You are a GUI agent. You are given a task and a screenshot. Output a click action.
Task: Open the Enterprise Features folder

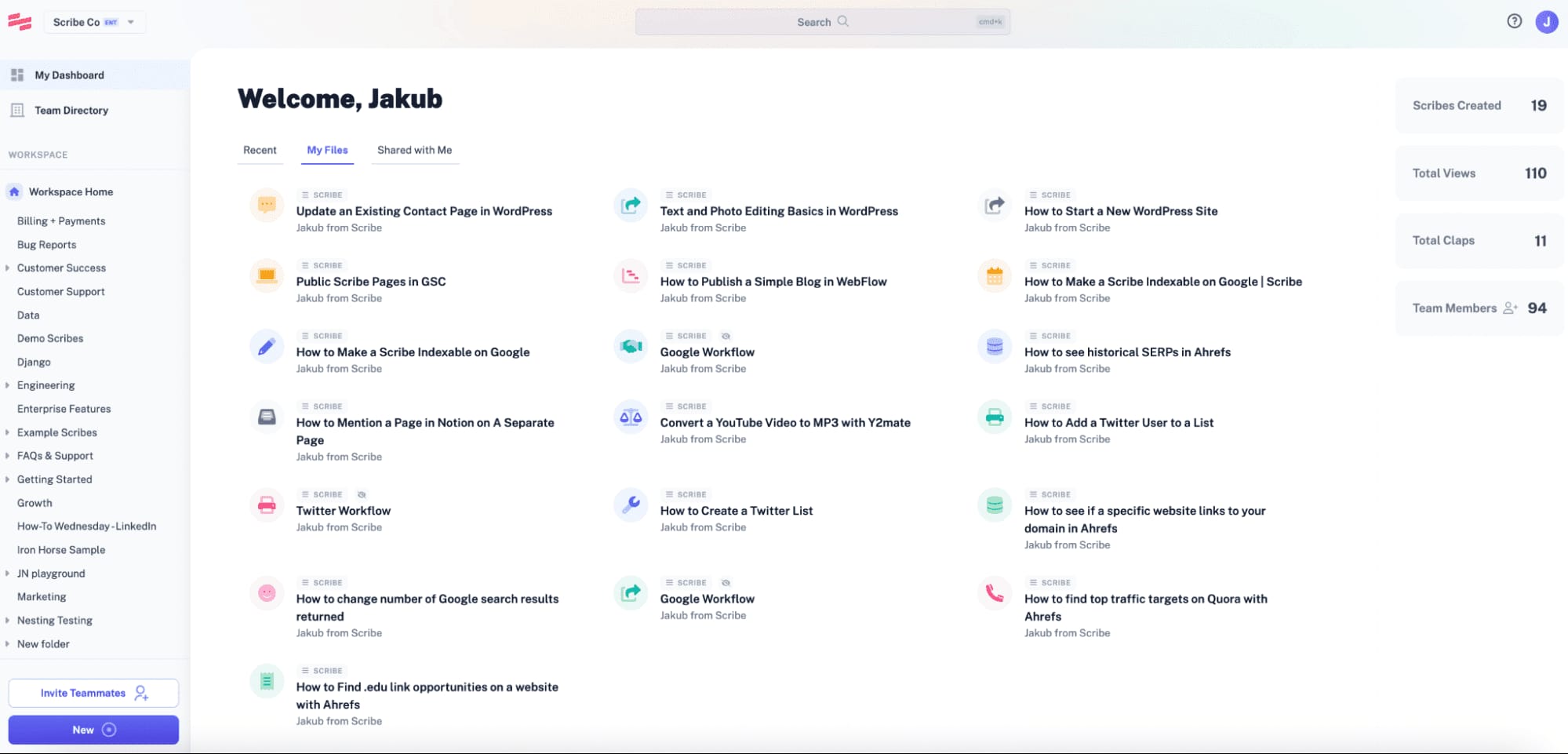(64, 409)
